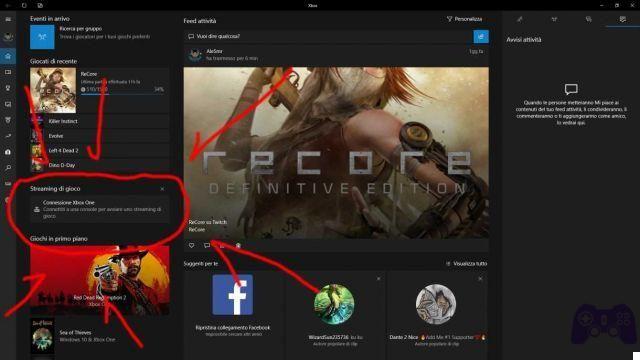Click the Facebook logo tile
640x360 pixels.
(x=233, y=295)
